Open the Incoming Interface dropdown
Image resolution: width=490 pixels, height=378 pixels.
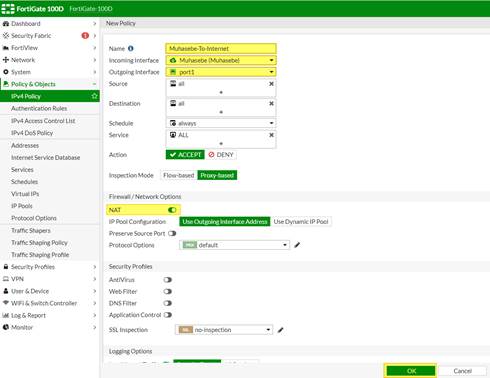pos(221,60)
